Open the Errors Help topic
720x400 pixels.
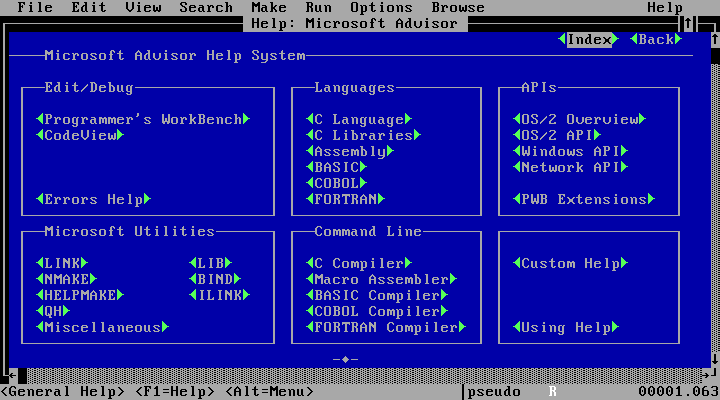point(93,199)
